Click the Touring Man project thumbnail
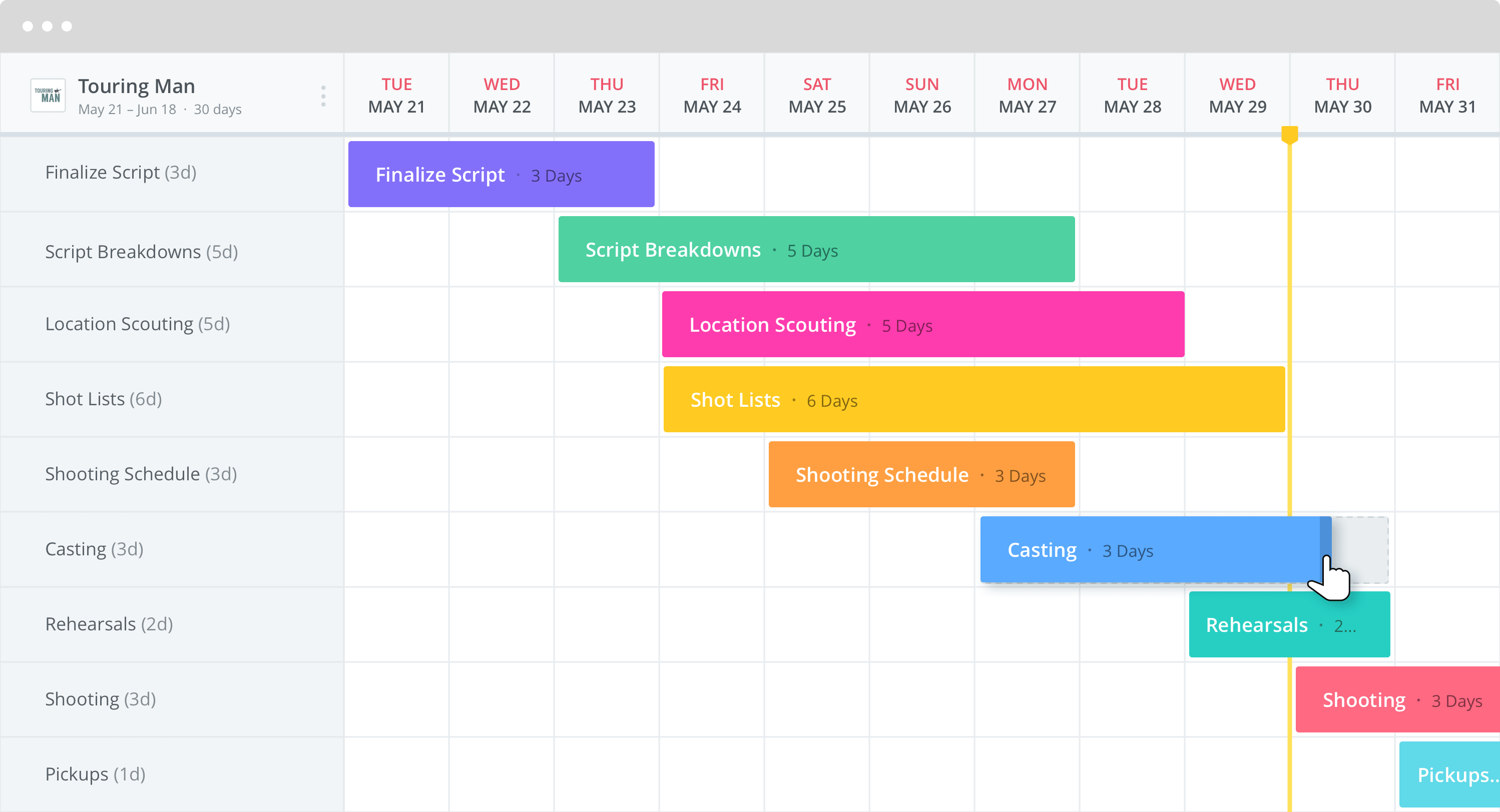Screen dimensions: 1500x812 click(x=48, y=96)
